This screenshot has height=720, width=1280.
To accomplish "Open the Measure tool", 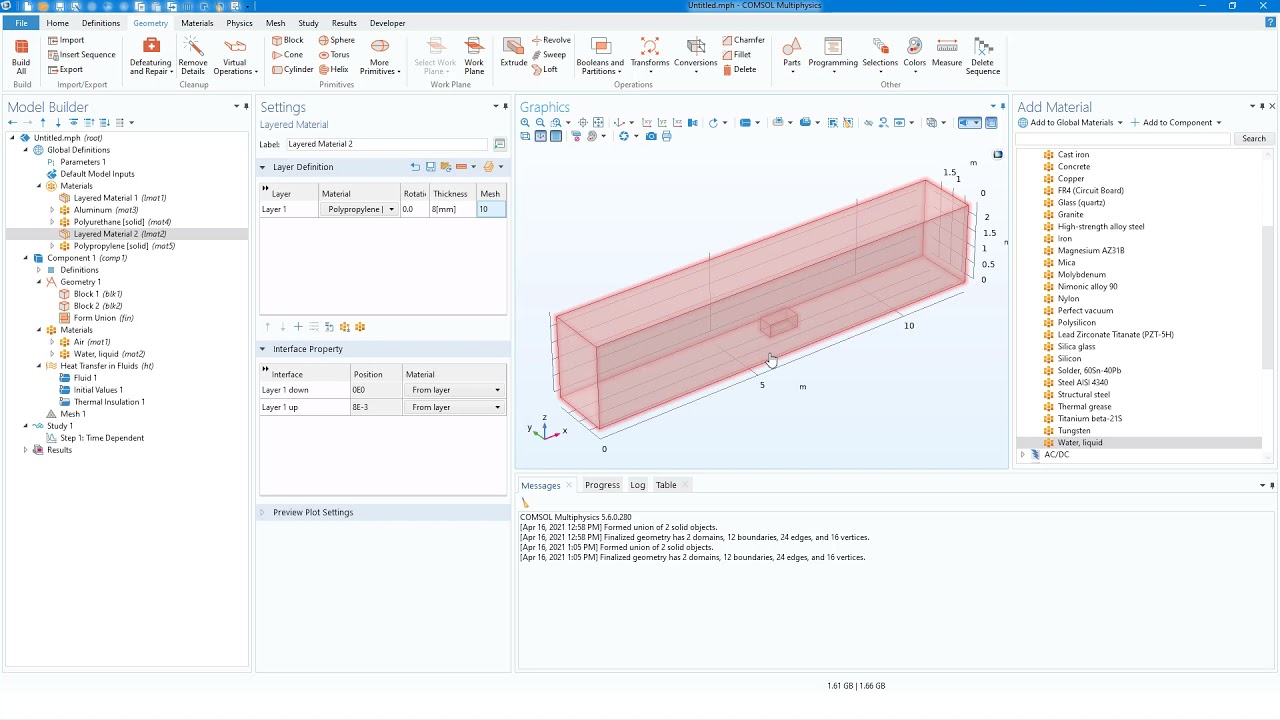I will (946, 53).
